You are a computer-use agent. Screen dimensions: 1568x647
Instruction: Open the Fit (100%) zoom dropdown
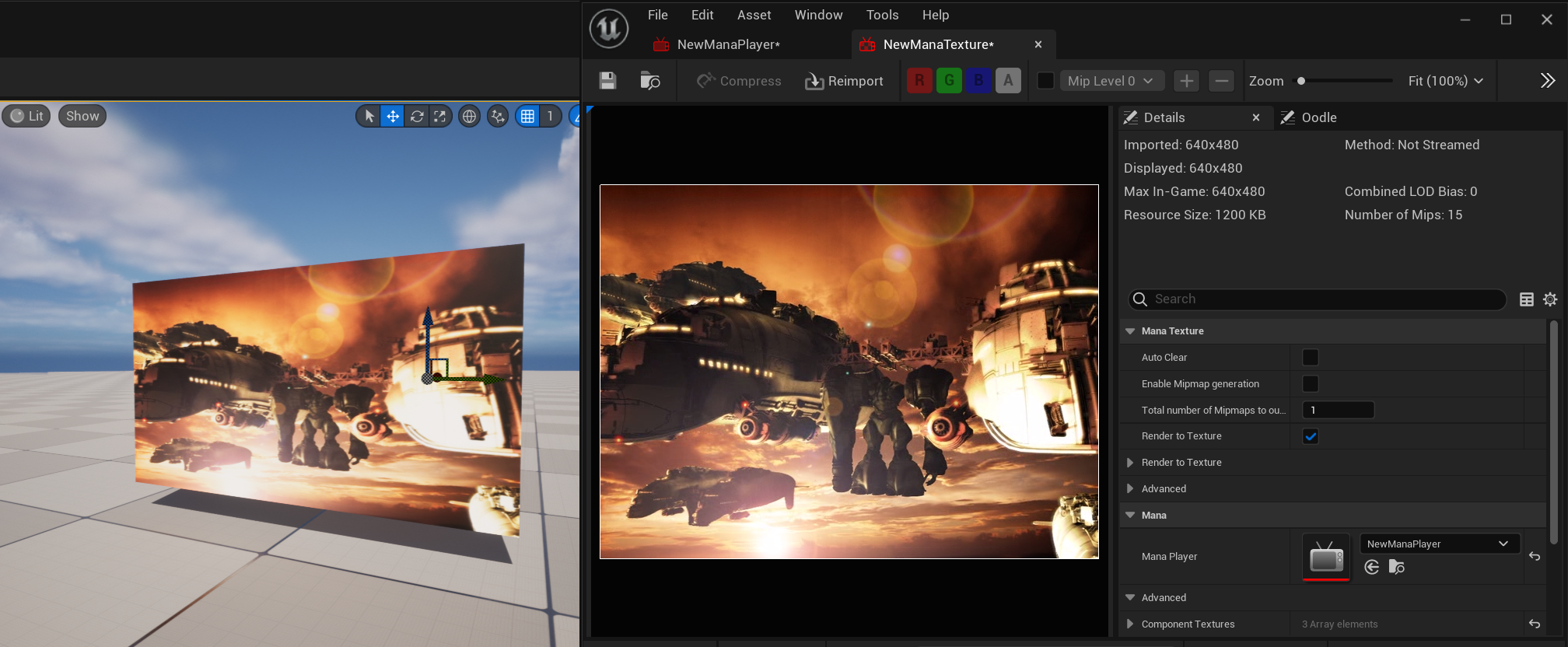[x=1445, y=81]
